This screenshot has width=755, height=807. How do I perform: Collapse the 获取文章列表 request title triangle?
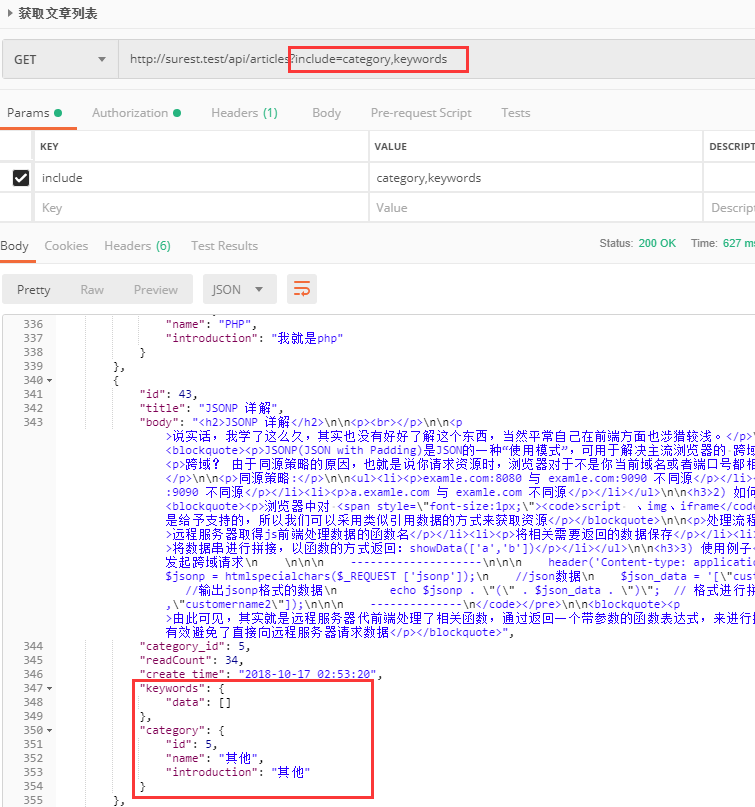tap(10, 13)
